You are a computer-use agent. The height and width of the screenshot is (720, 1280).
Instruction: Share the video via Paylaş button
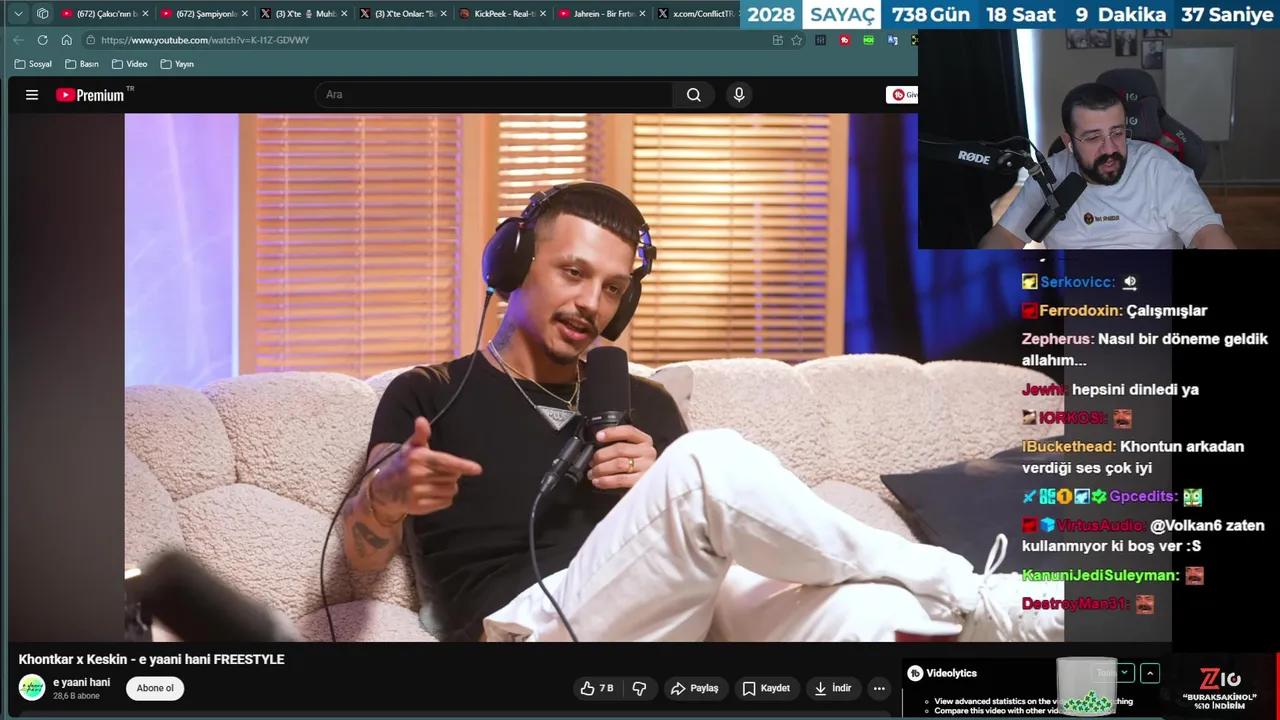(694, 688)
